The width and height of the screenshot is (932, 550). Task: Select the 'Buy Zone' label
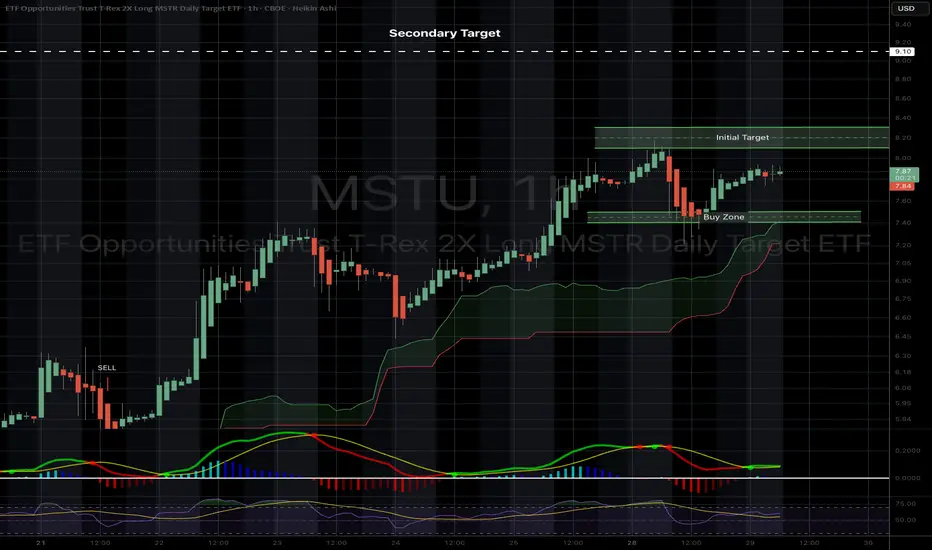[723, 217]
